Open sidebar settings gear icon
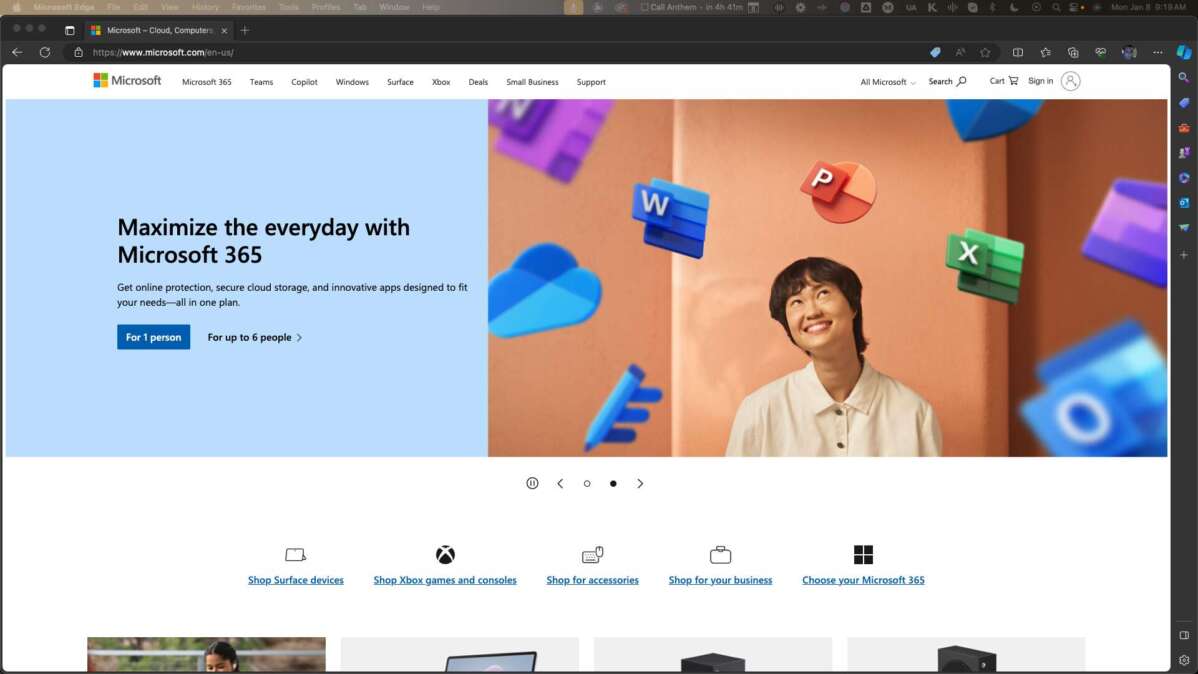 click(x=1183, y=660)
